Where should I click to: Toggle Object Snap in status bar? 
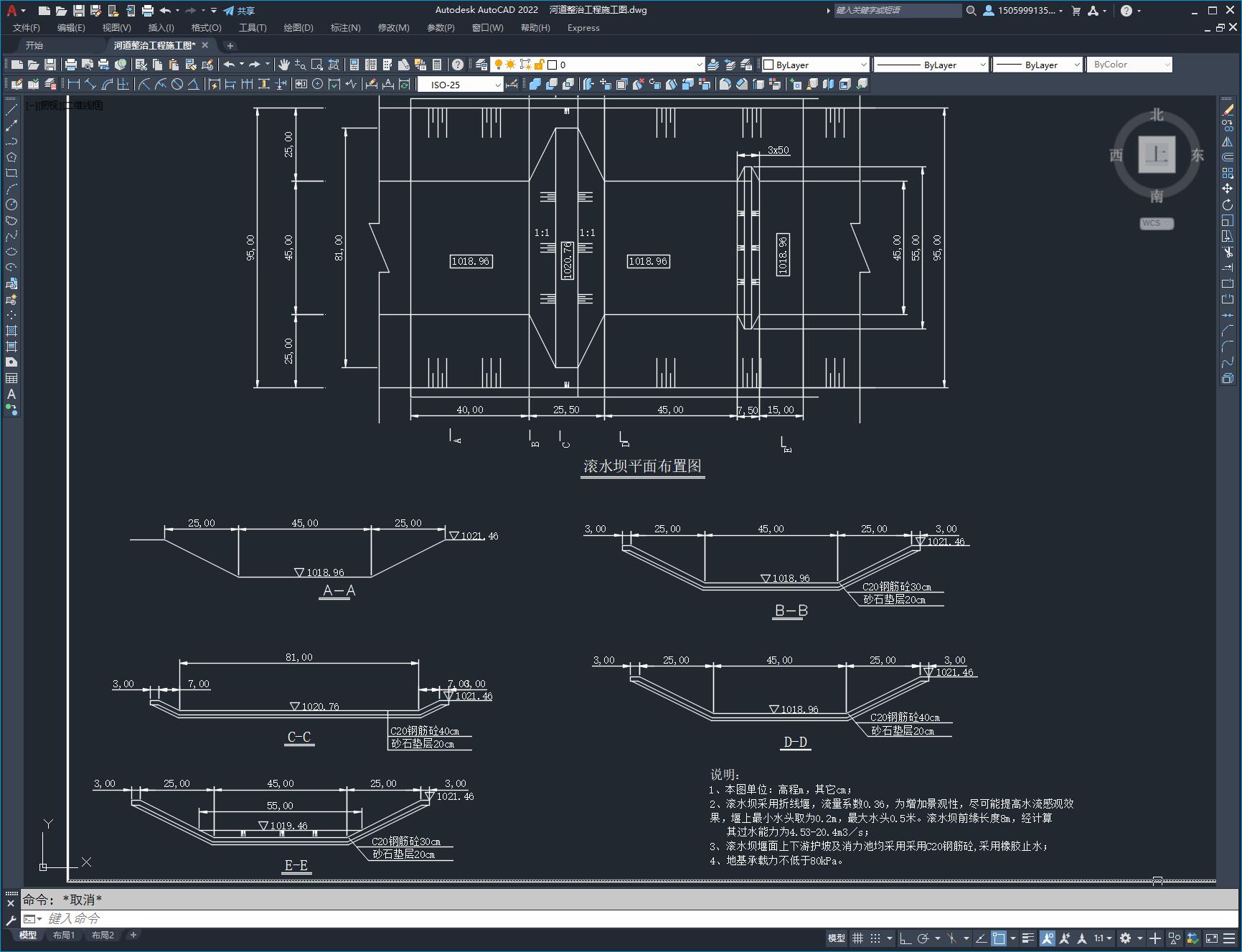point(999,938)
